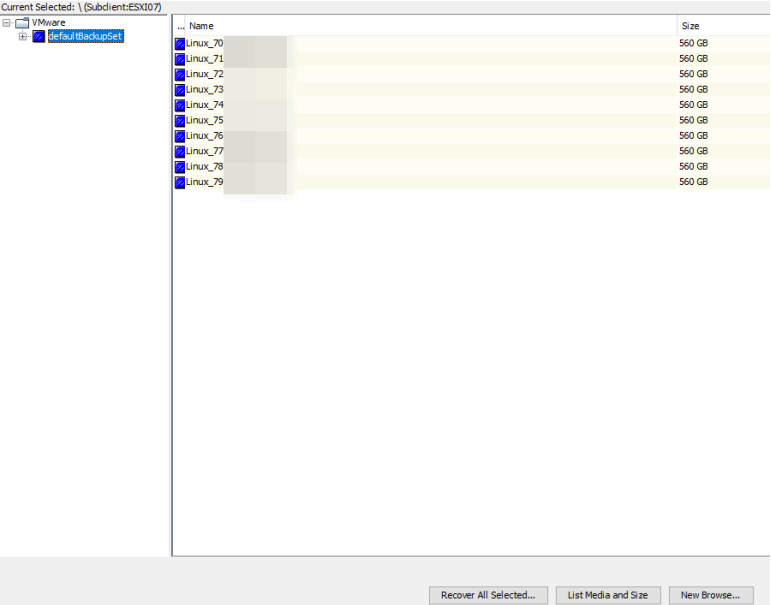This screenshot has width=771, height=605.
Task: Expand the defaultBackupSet node
Action: 23,36
